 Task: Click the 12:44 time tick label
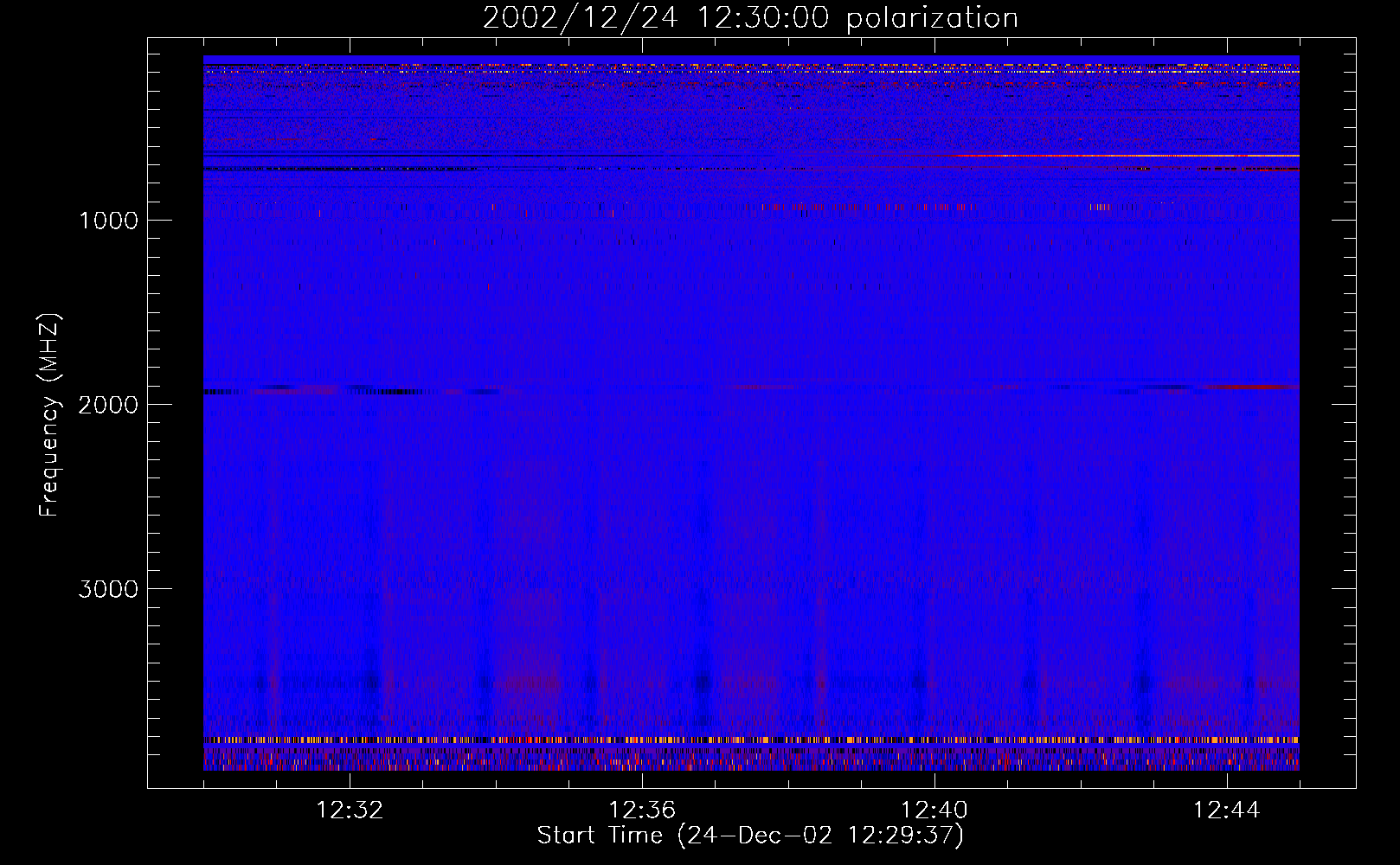pyautogui.click(x=1227, y=811)
